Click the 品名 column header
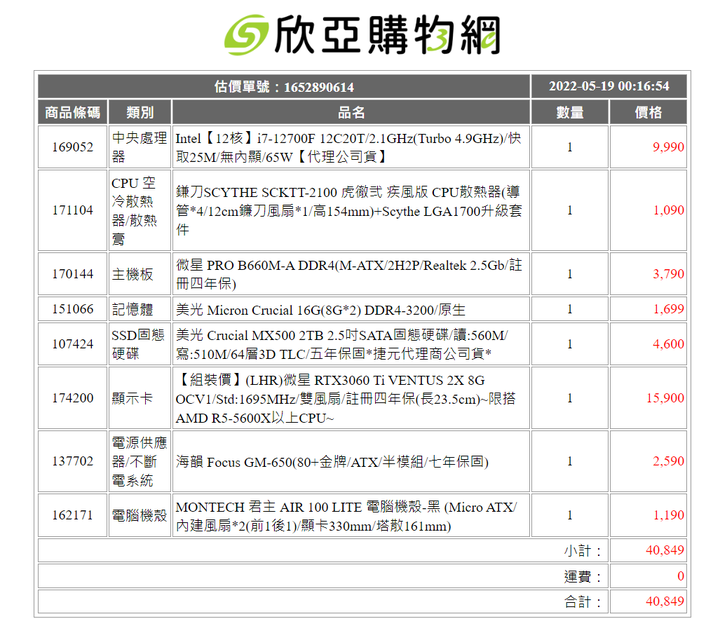 351,113
